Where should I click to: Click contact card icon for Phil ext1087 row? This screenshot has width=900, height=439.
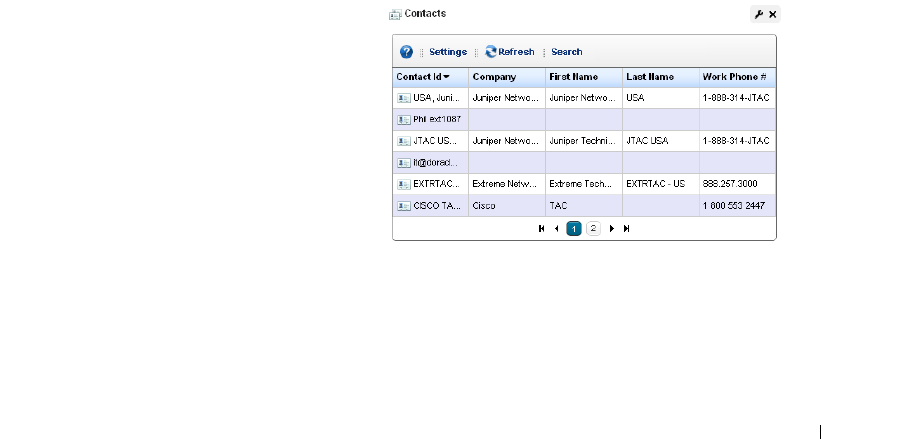click(x=404, y=120)
